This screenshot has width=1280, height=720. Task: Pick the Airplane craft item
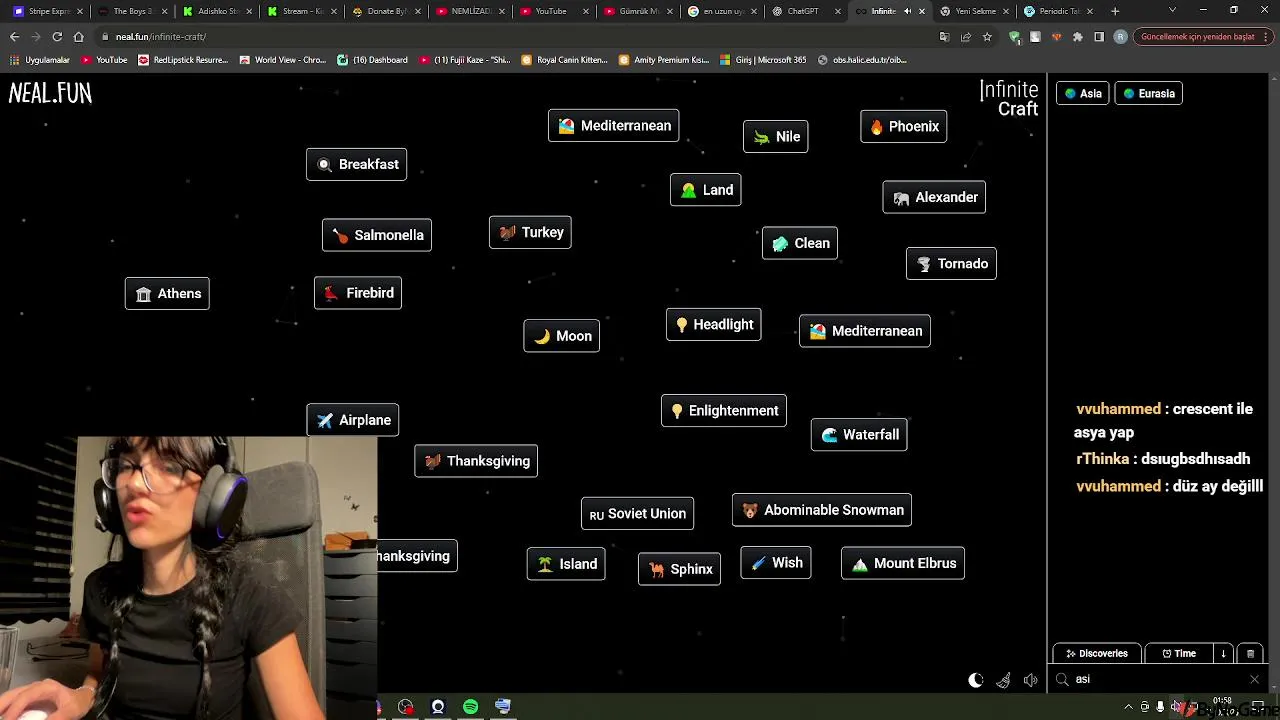353,420
